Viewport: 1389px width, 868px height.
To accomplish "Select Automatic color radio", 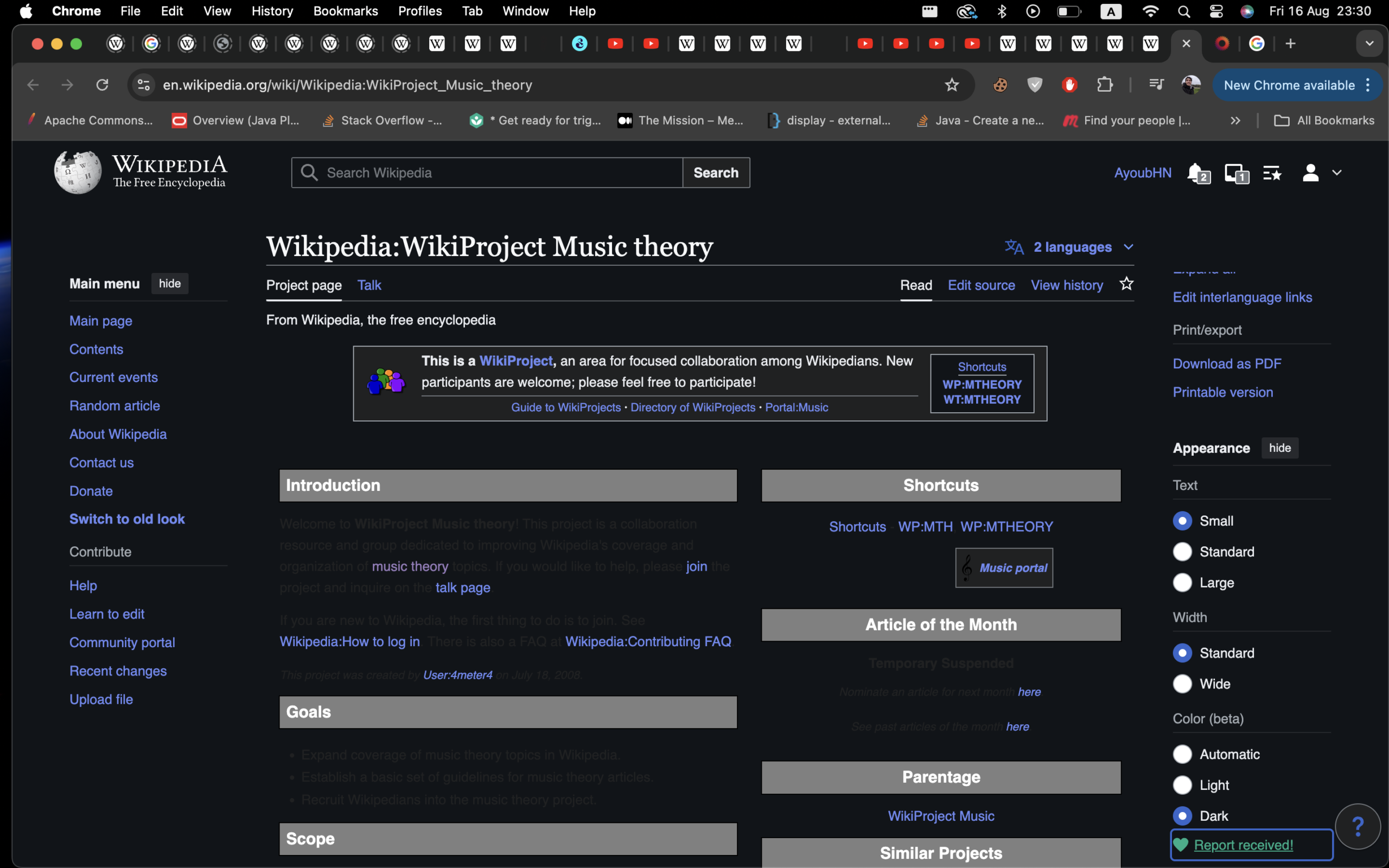I will 1182,754.
